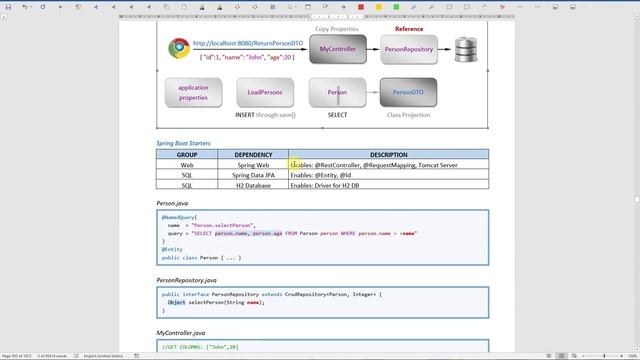The height and width of the screenshot is (360, 640).
Task: Click the language indicator in status bar
Action: [x=103, y=356]
